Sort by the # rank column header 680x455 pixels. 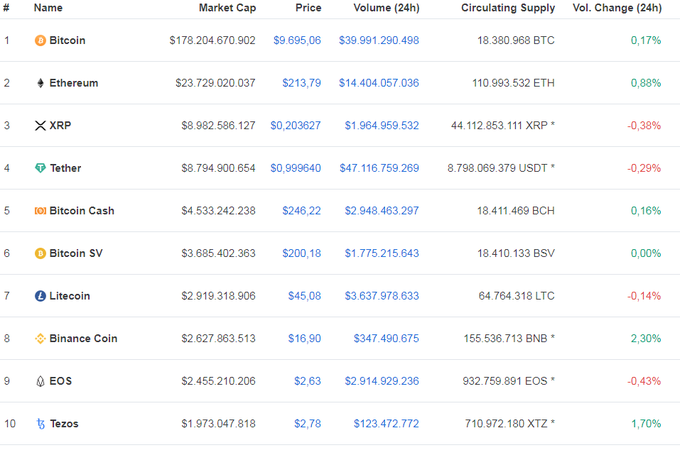6,8
